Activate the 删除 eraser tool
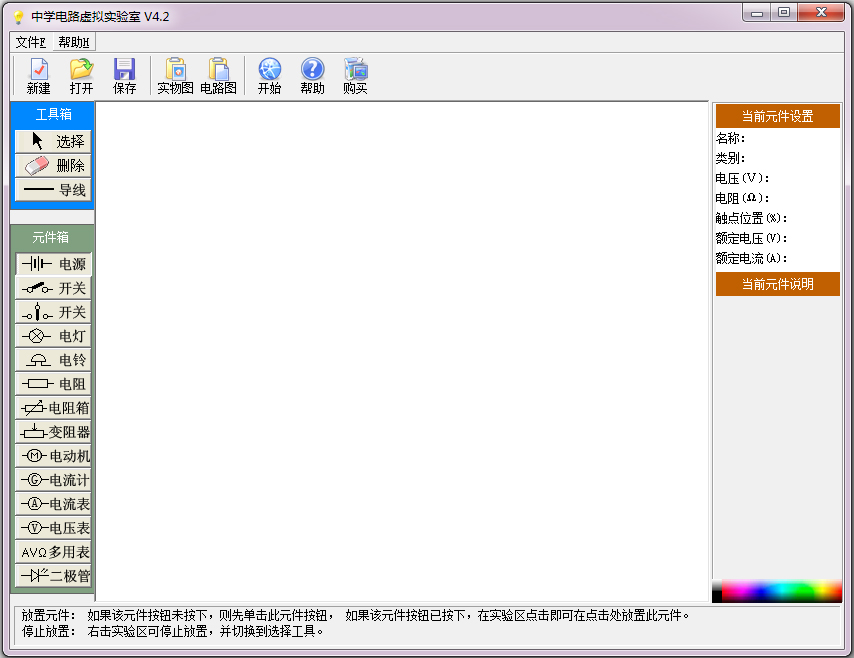 [53, 166]
